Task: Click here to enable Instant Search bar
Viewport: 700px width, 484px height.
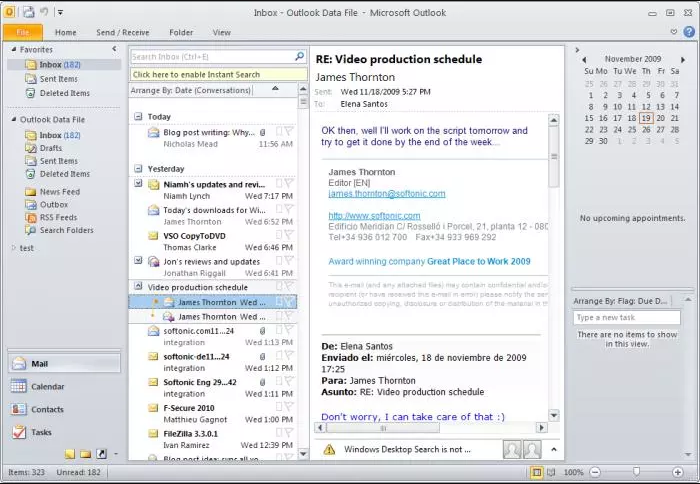Action: point(219,75)
